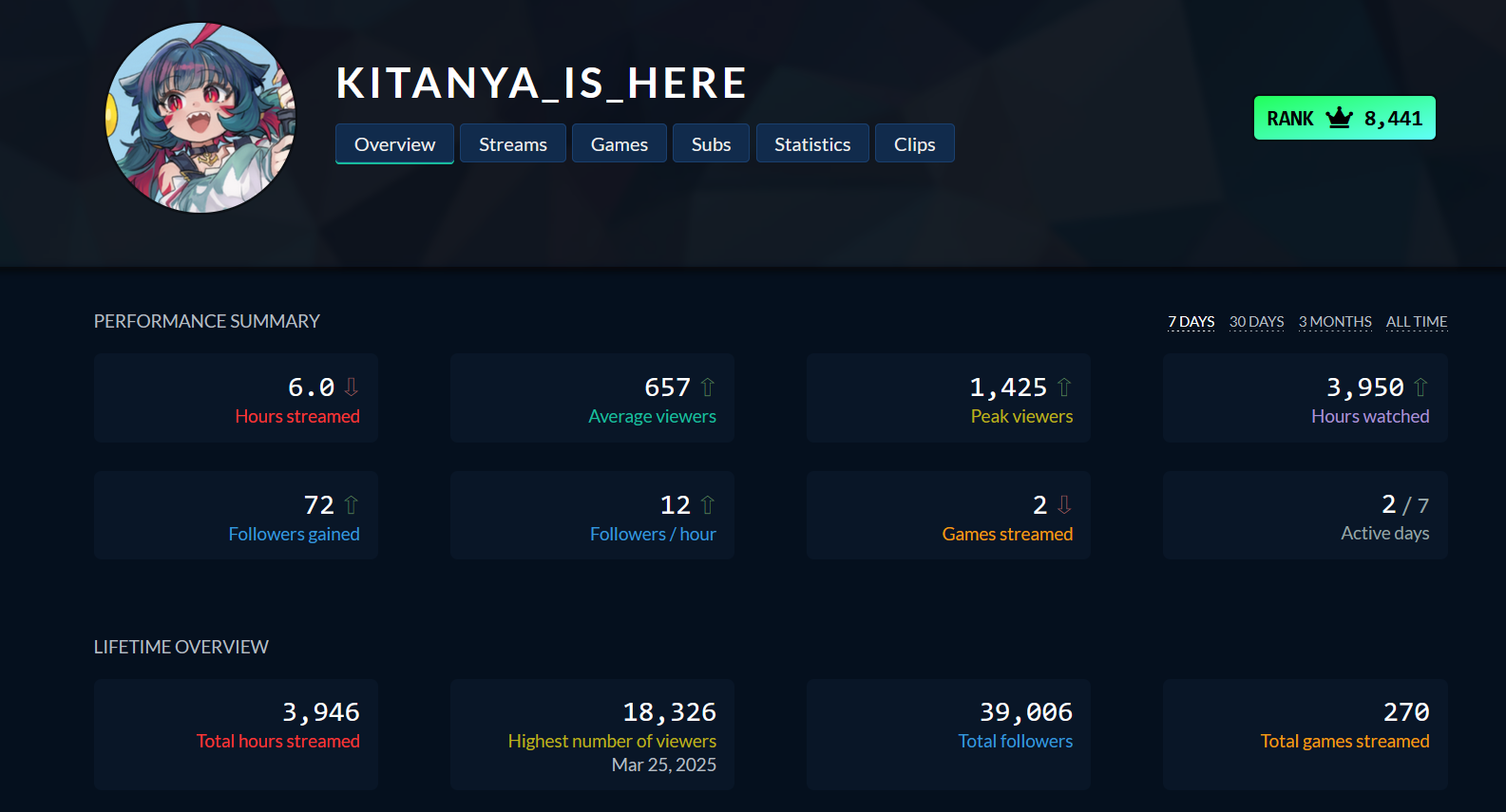This screenshot has height=812, width=1506.
Task: Click the 1,425 peak viewers value
Action: point(1008,387)
